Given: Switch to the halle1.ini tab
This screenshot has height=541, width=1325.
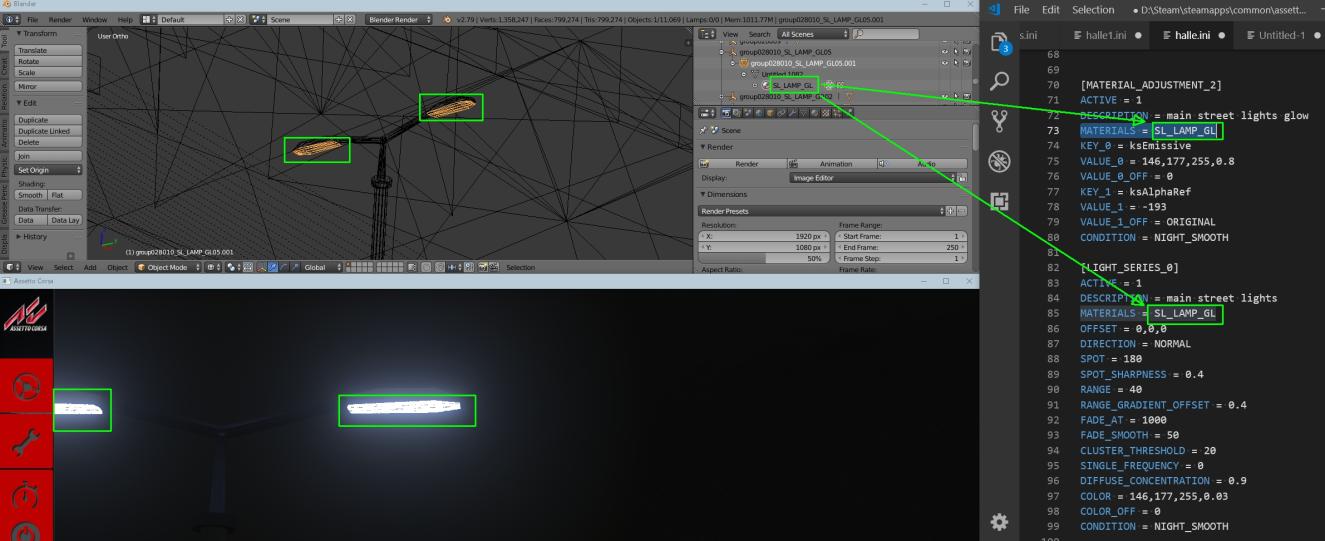Looking at the screenshot, I should 1100,36.
